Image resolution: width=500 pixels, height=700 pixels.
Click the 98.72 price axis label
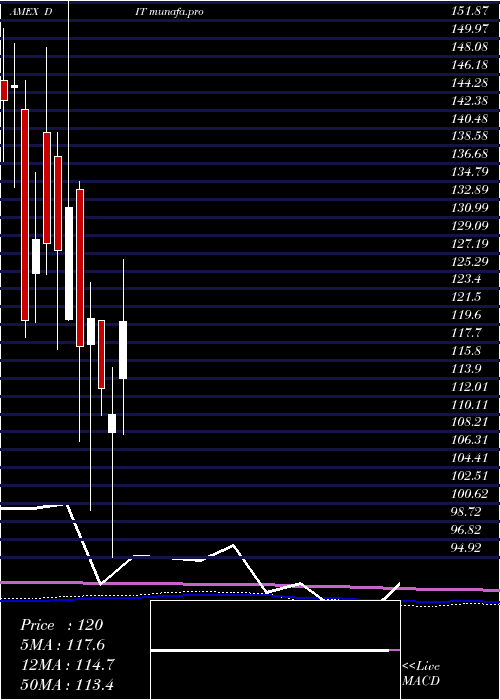coord(468,512)
